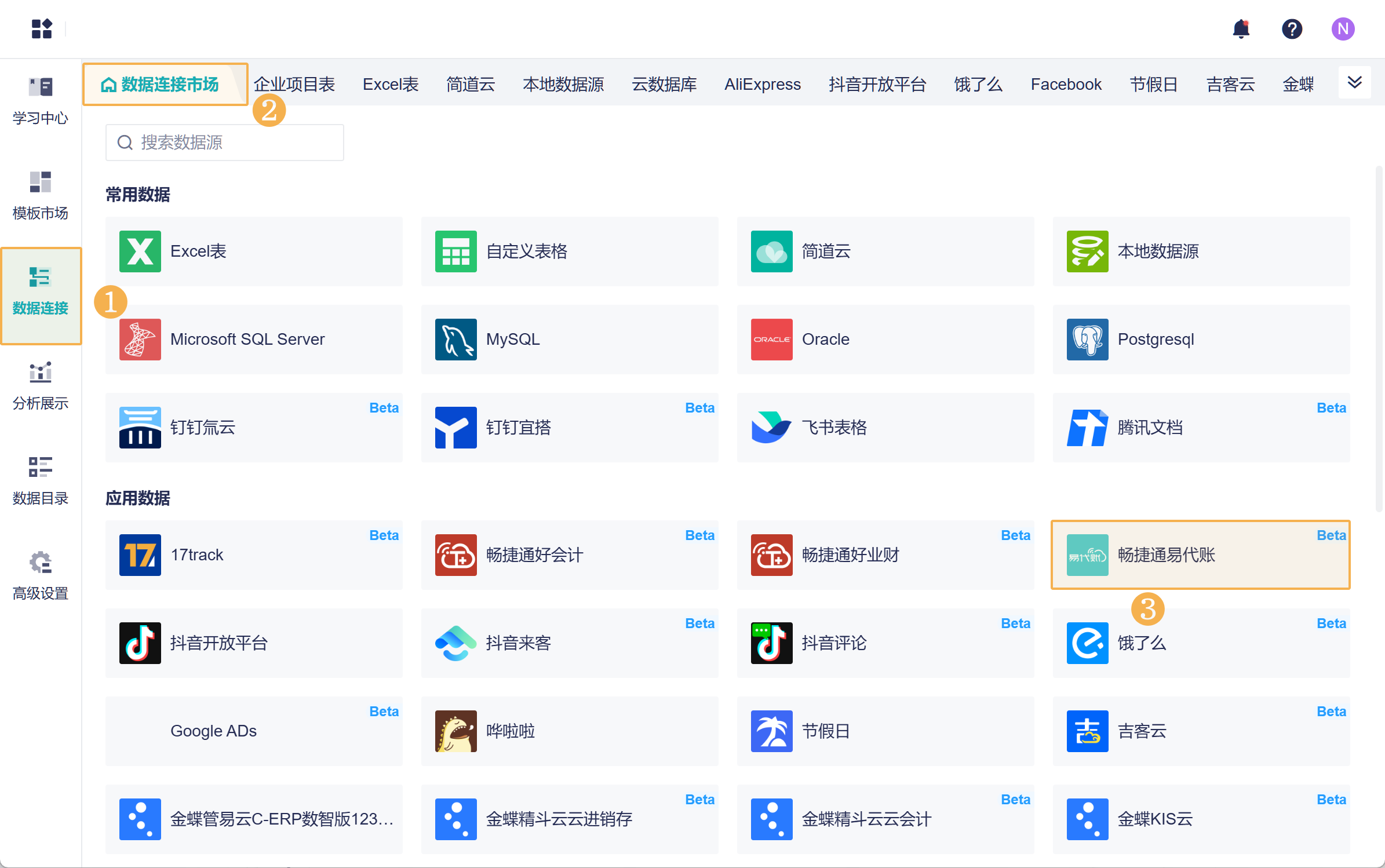Open 学习中心 in the sidebar
The image size is (1385, 868).
tap(41, 101)
